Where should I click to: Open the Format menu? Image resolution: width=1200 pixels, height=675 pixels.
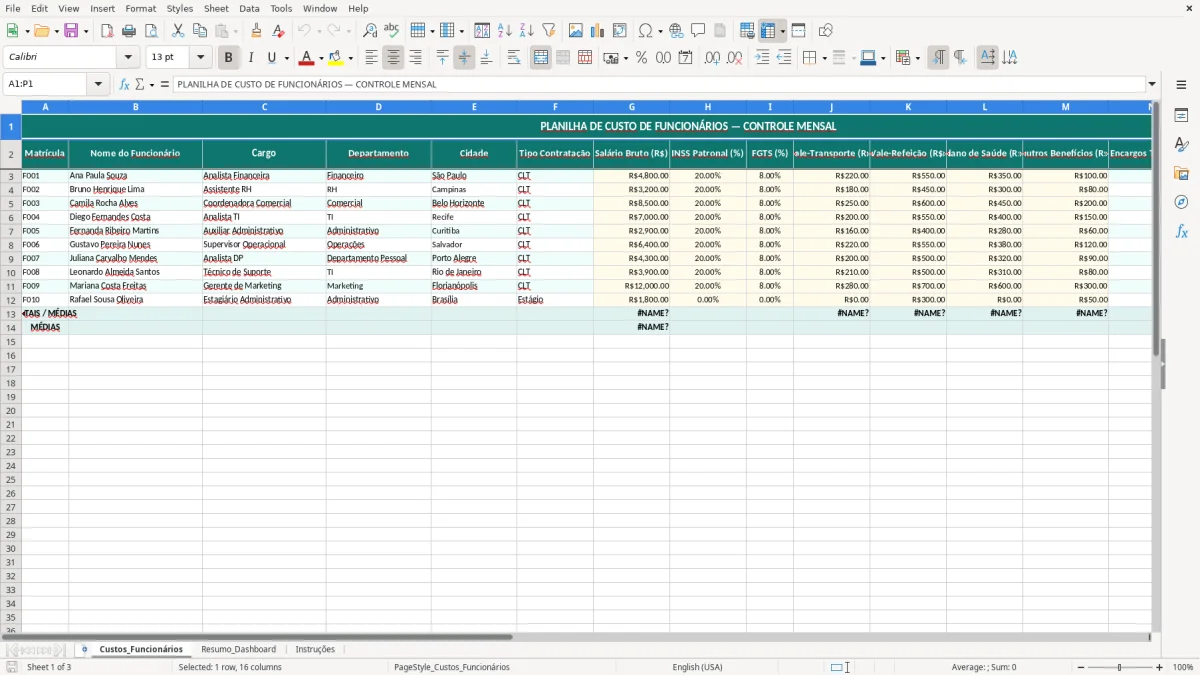point(141,8)
